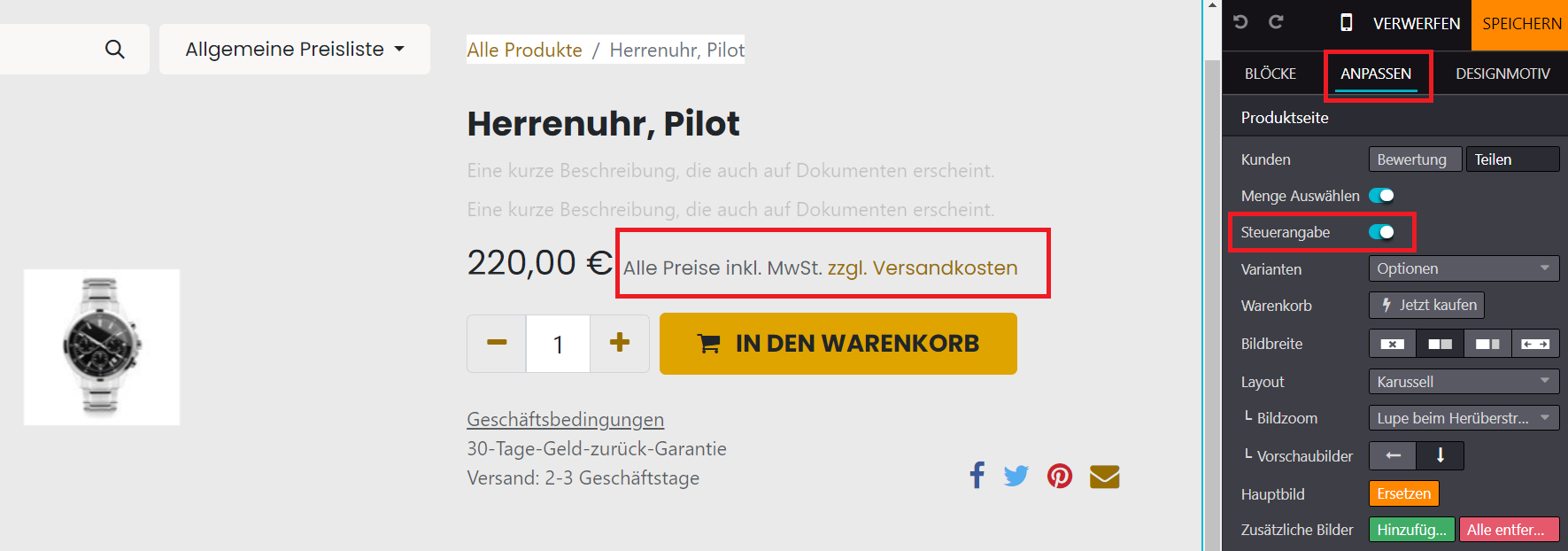Share product via Twitter icon
The height and width of the screenshot is (551, 1568).
(1016, 477)
